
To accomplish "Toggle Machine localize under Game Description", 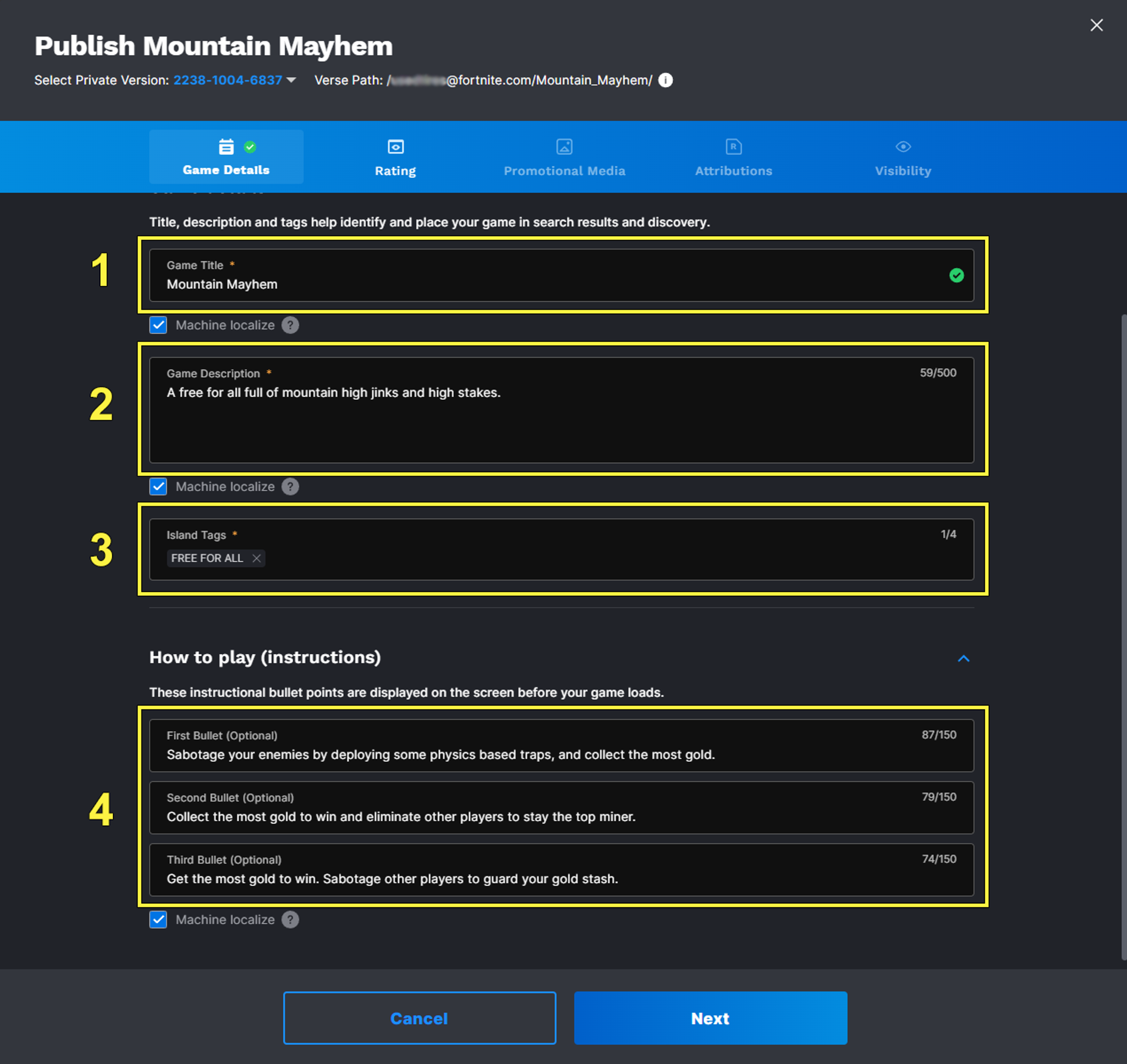I will click(158, 487).
